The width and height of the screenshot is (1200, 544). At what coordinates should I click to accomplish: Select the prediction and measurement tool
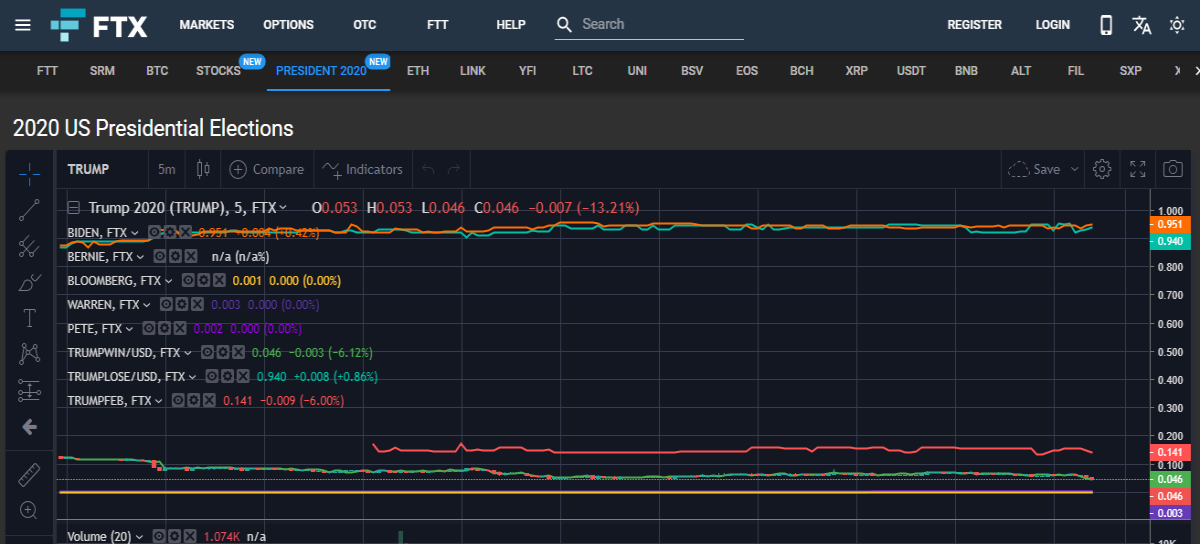point(29,391)
